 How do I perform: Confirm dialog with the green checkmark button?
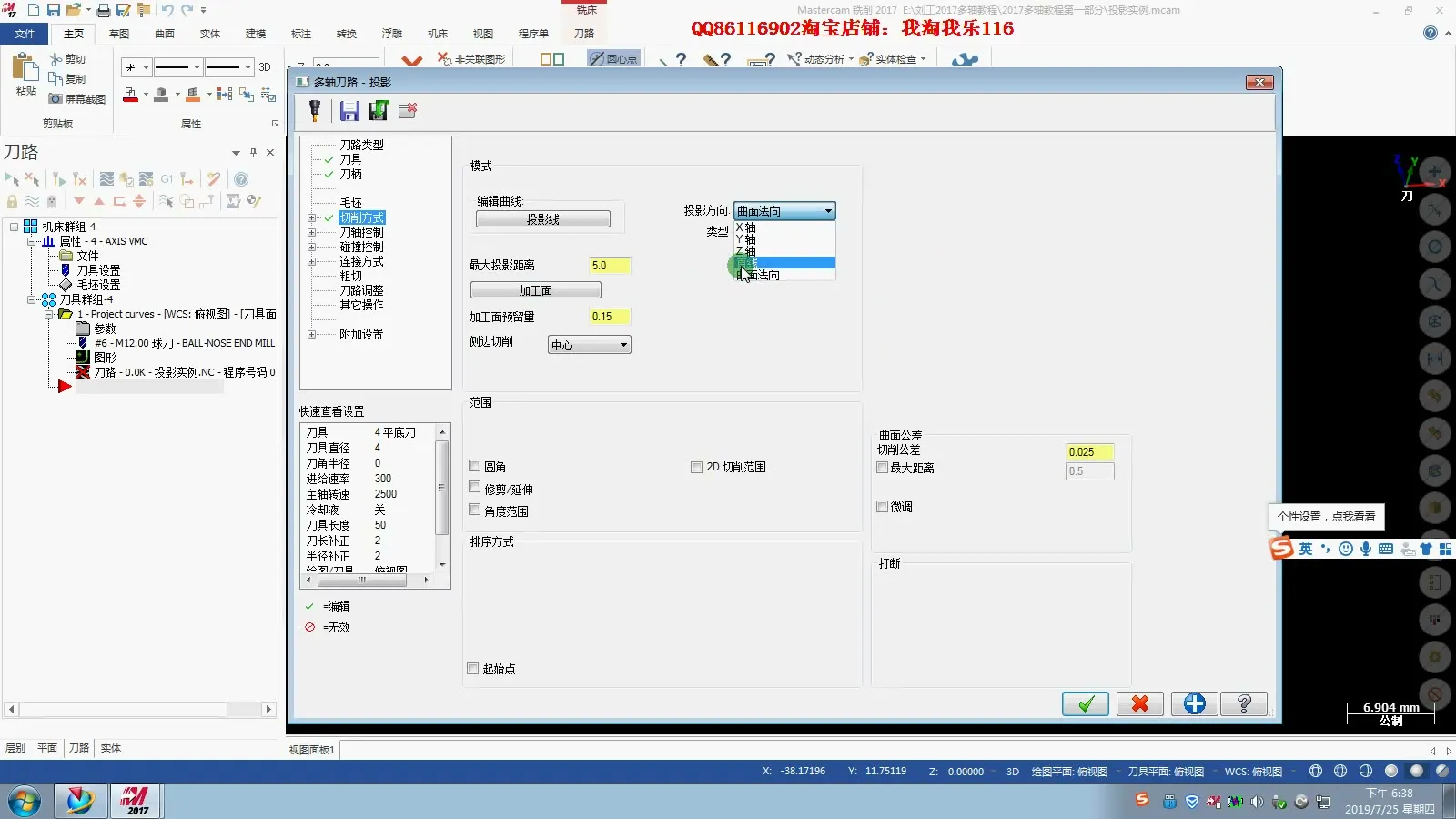click(1085, 703)
